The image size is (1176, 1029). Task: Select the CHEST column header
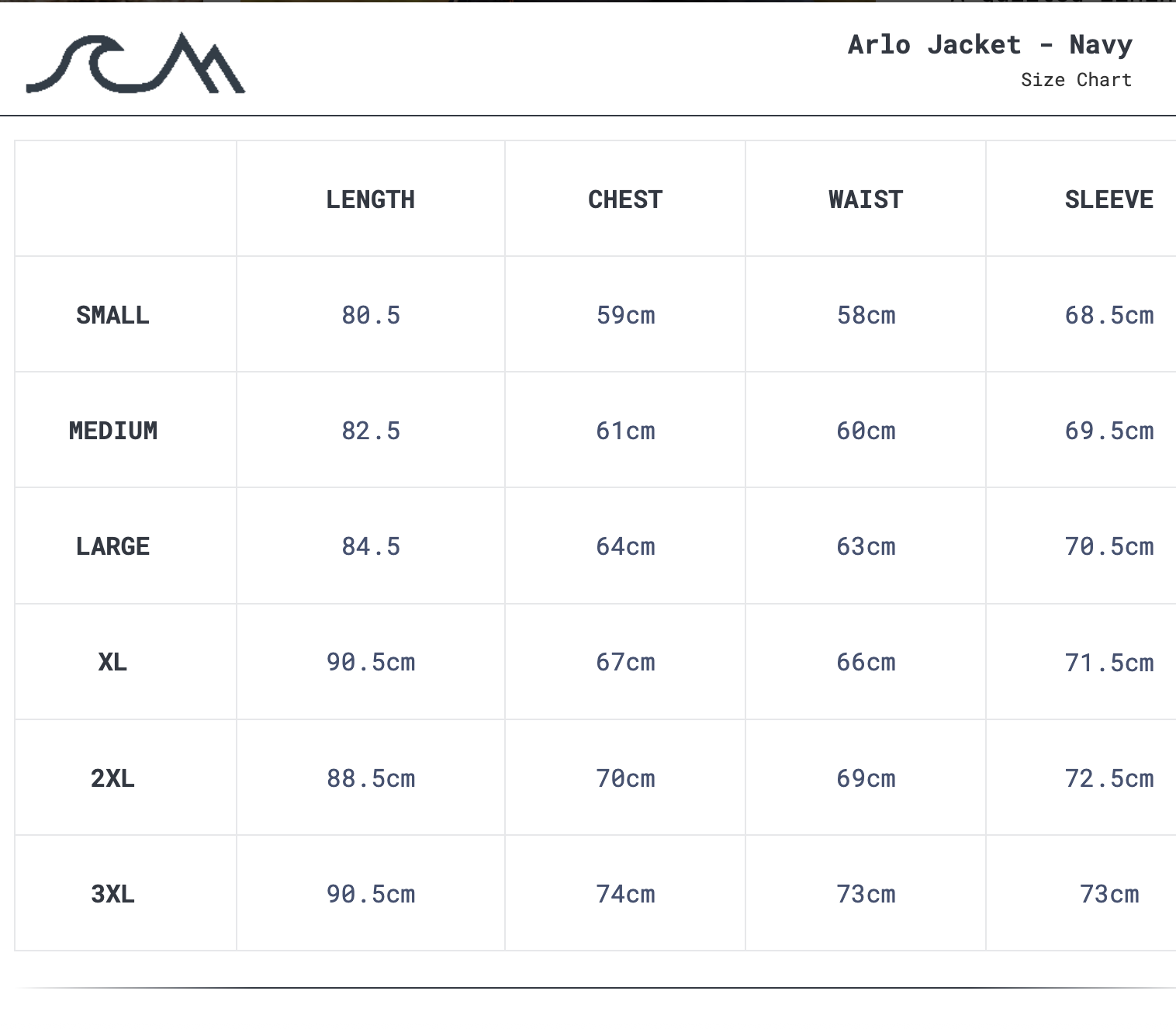(x=625, y=199)
